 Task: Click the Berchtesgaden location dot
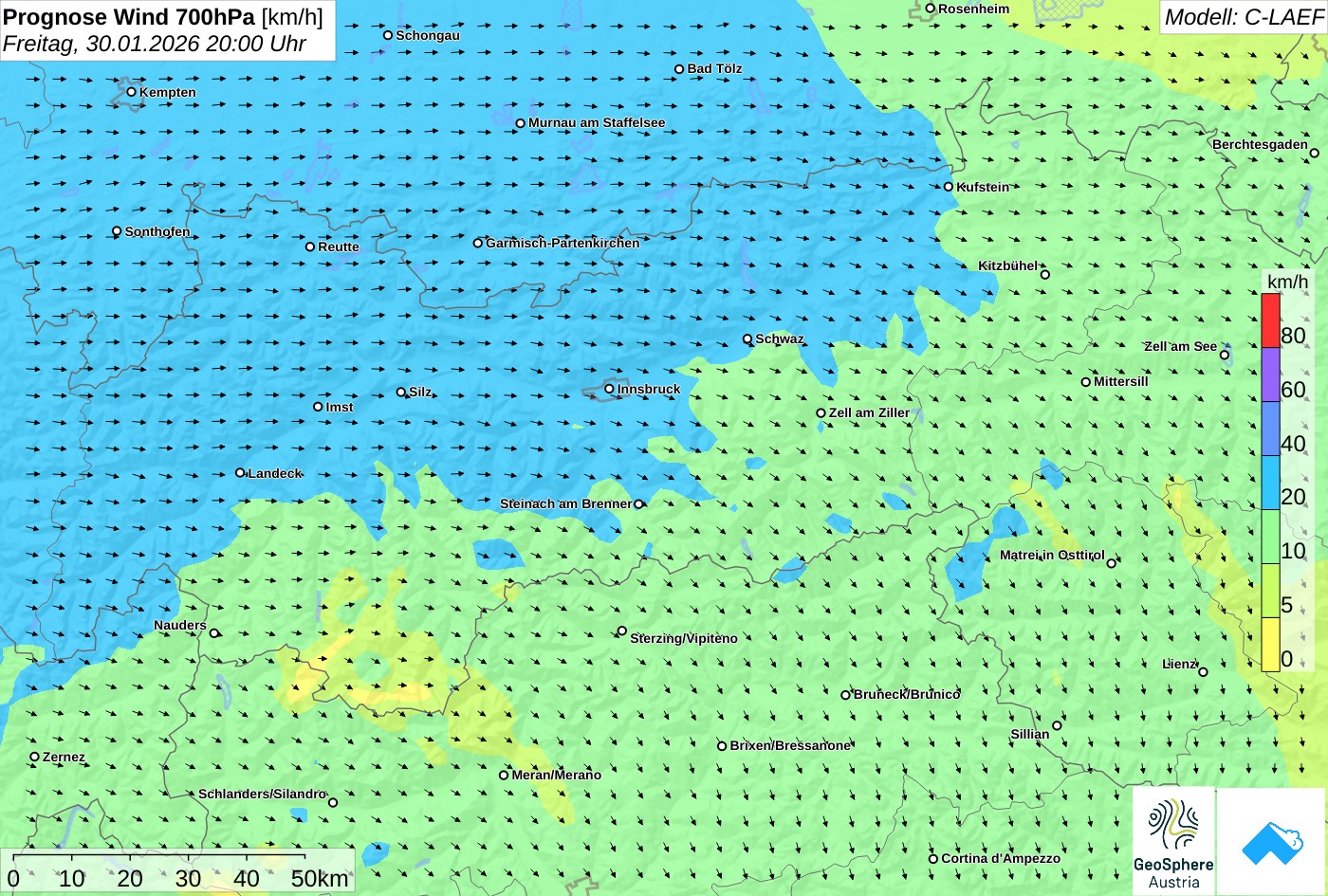[1315, 153]
